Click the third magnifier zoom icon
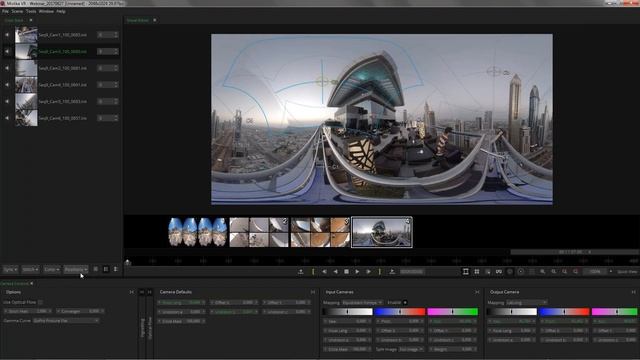This screenshot has height=360, width=640. (x=564, y=271)
